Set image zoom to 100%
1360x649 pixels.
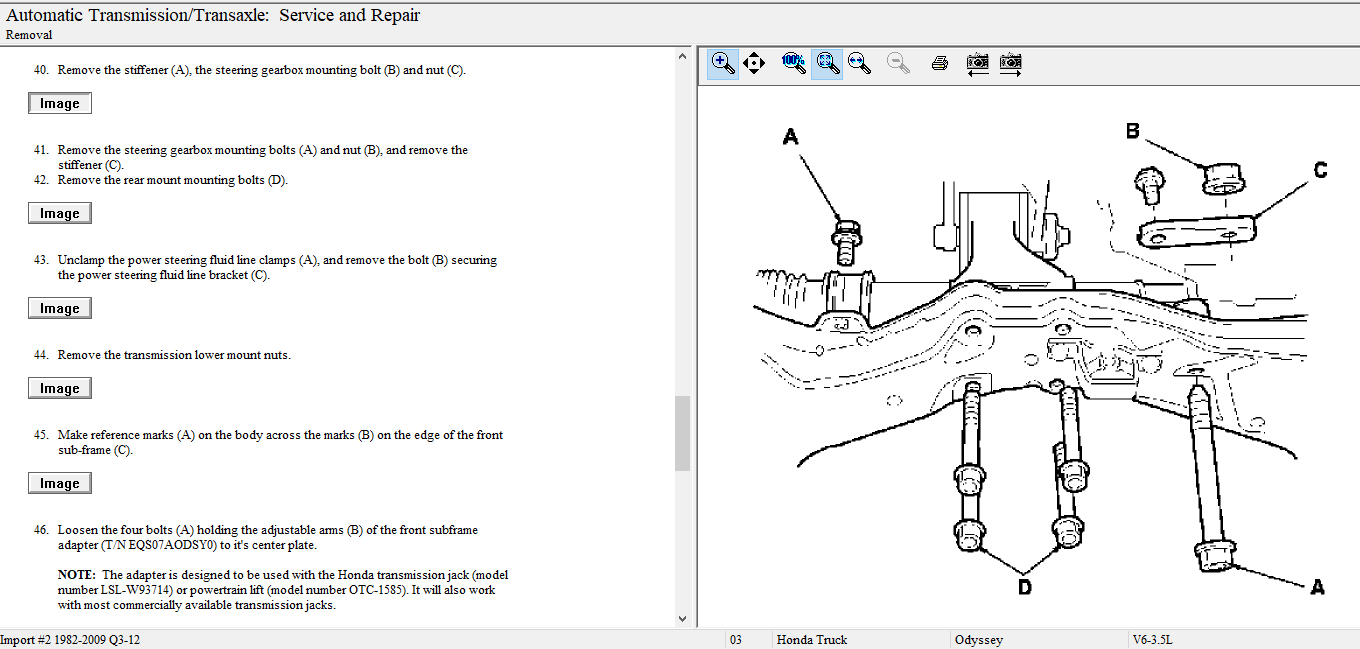[x=794, y=64]
